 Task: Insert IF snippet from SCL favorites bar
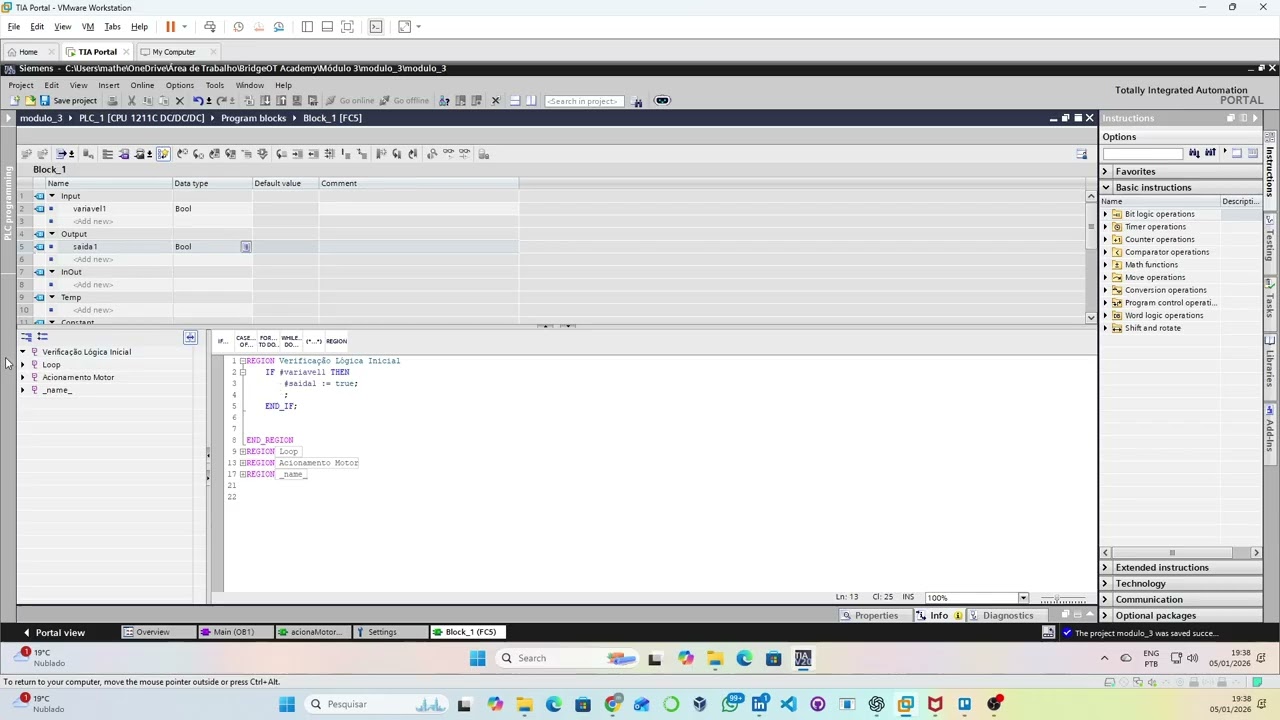[222, 342]
